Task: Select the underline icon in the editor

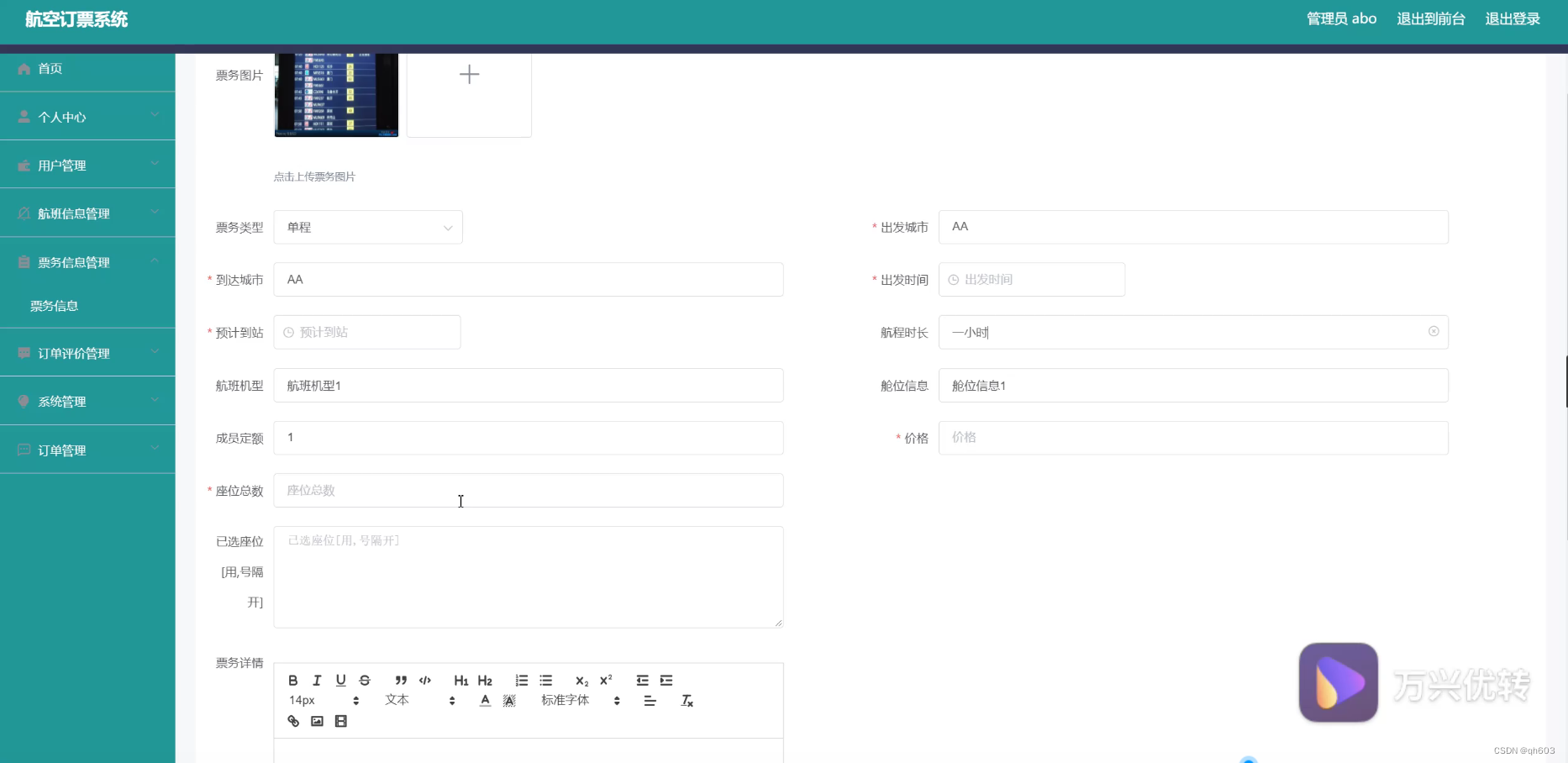Action: click(x=340, y=681)
